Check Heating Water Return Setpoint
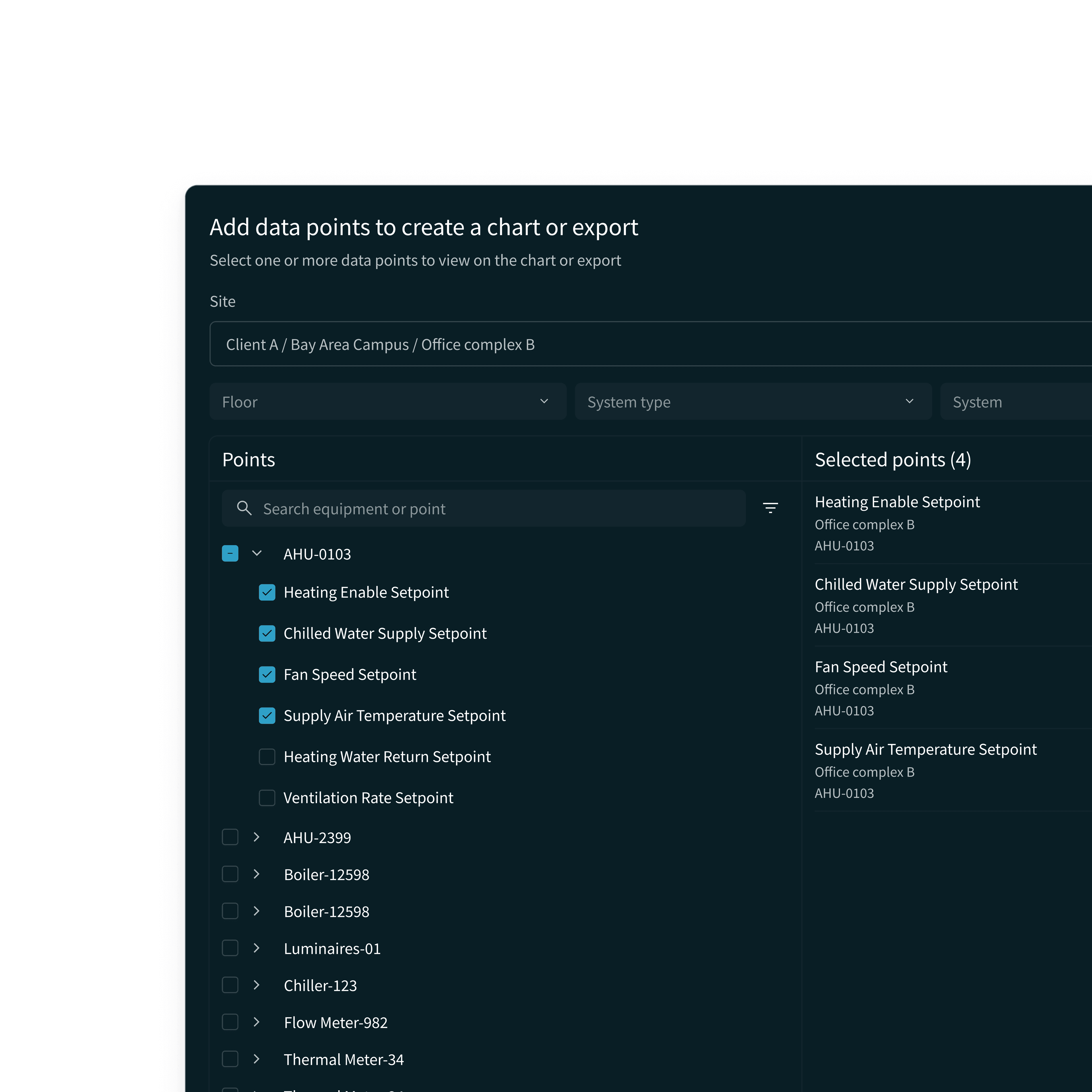The image size is (1092, 1092). click(x=267, y=757)
